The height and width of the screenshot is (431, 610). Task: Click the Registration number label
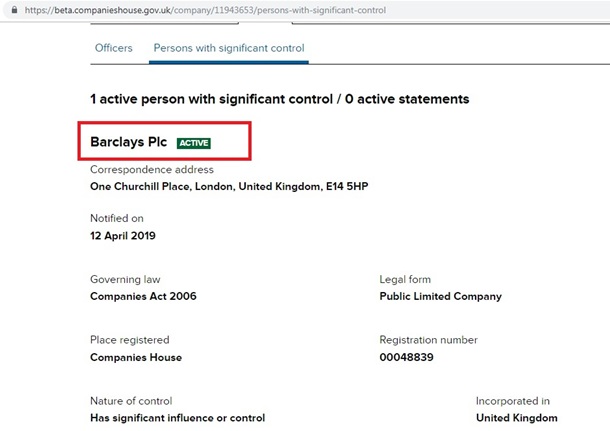point(431,340)
